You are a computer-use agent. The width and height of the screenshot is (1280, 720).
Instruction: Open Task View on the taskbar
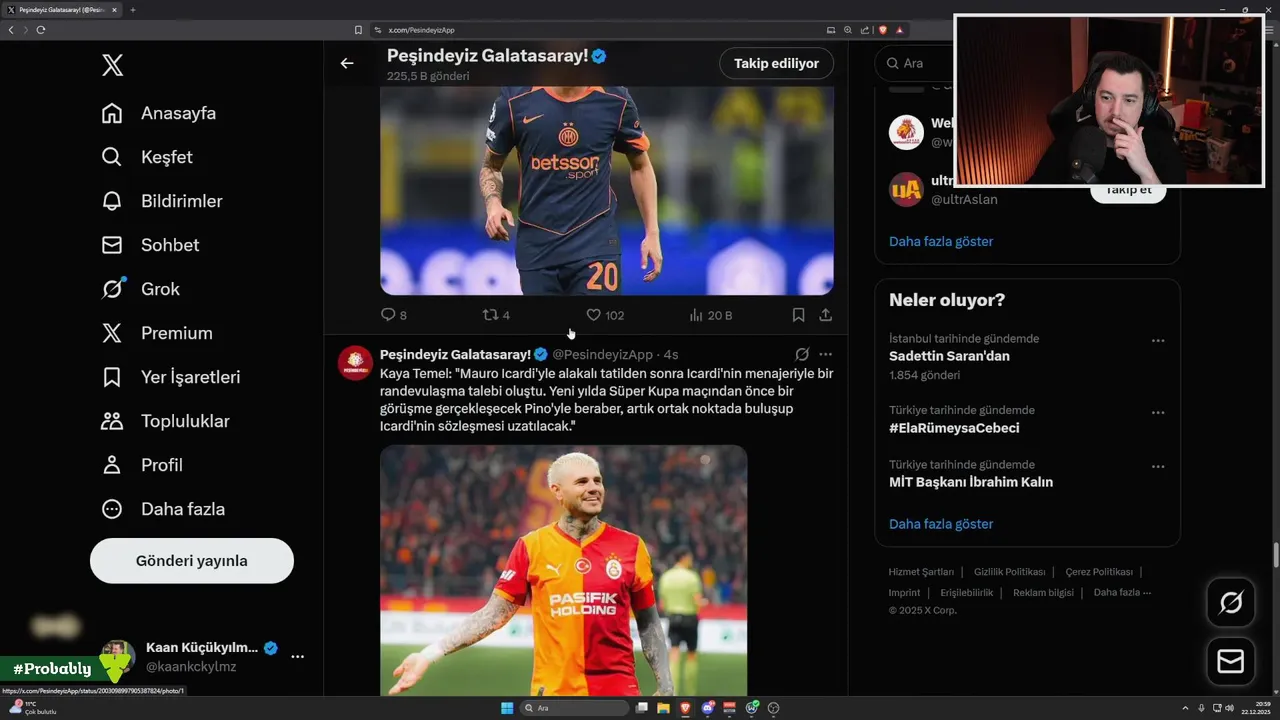642,708
